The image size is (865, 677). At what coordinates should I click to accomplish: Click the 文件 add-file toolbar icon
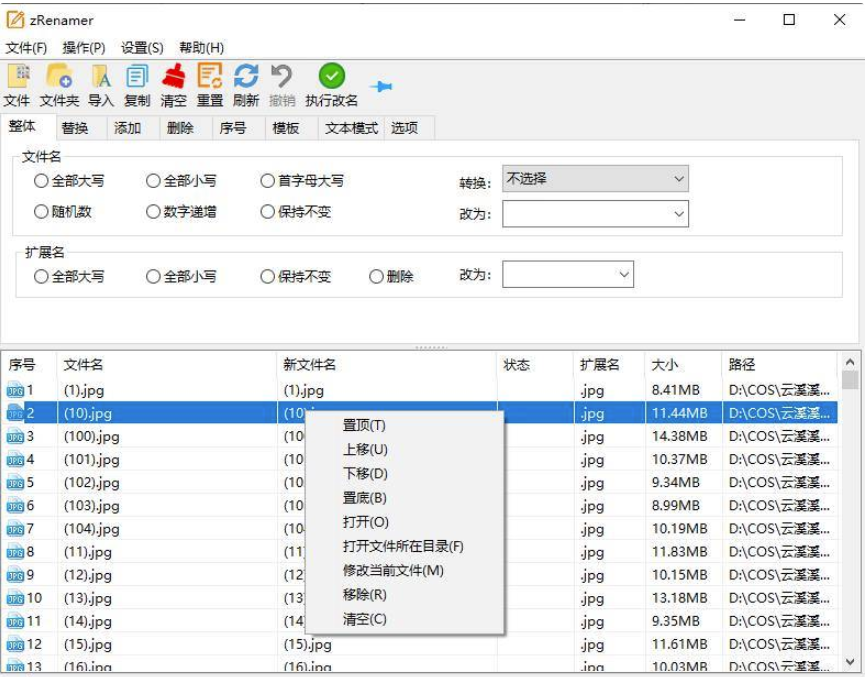(x=17, y=76)
